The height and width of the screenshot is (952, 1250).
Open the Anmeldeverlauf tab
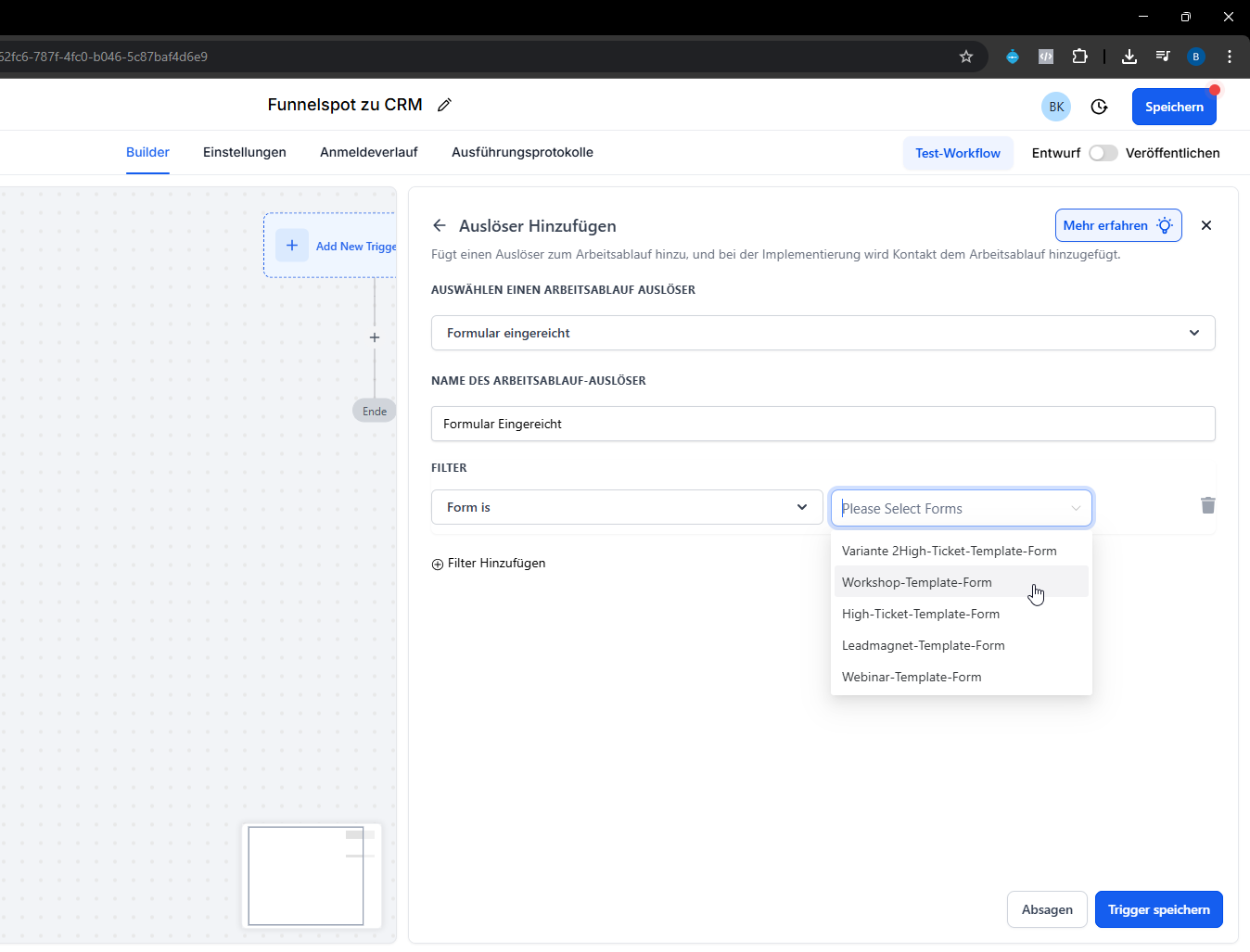[x=369, y=152]
